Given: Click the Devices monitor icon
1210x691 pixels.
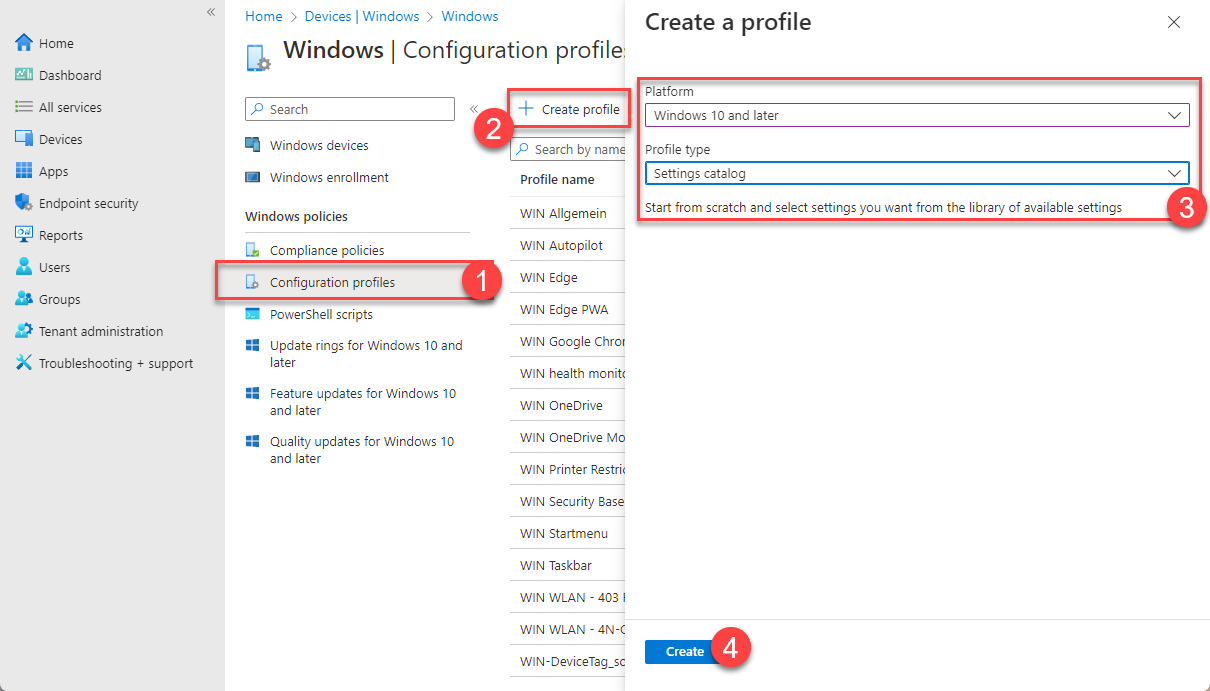Looking at the screenshot, I should point(24,139).
